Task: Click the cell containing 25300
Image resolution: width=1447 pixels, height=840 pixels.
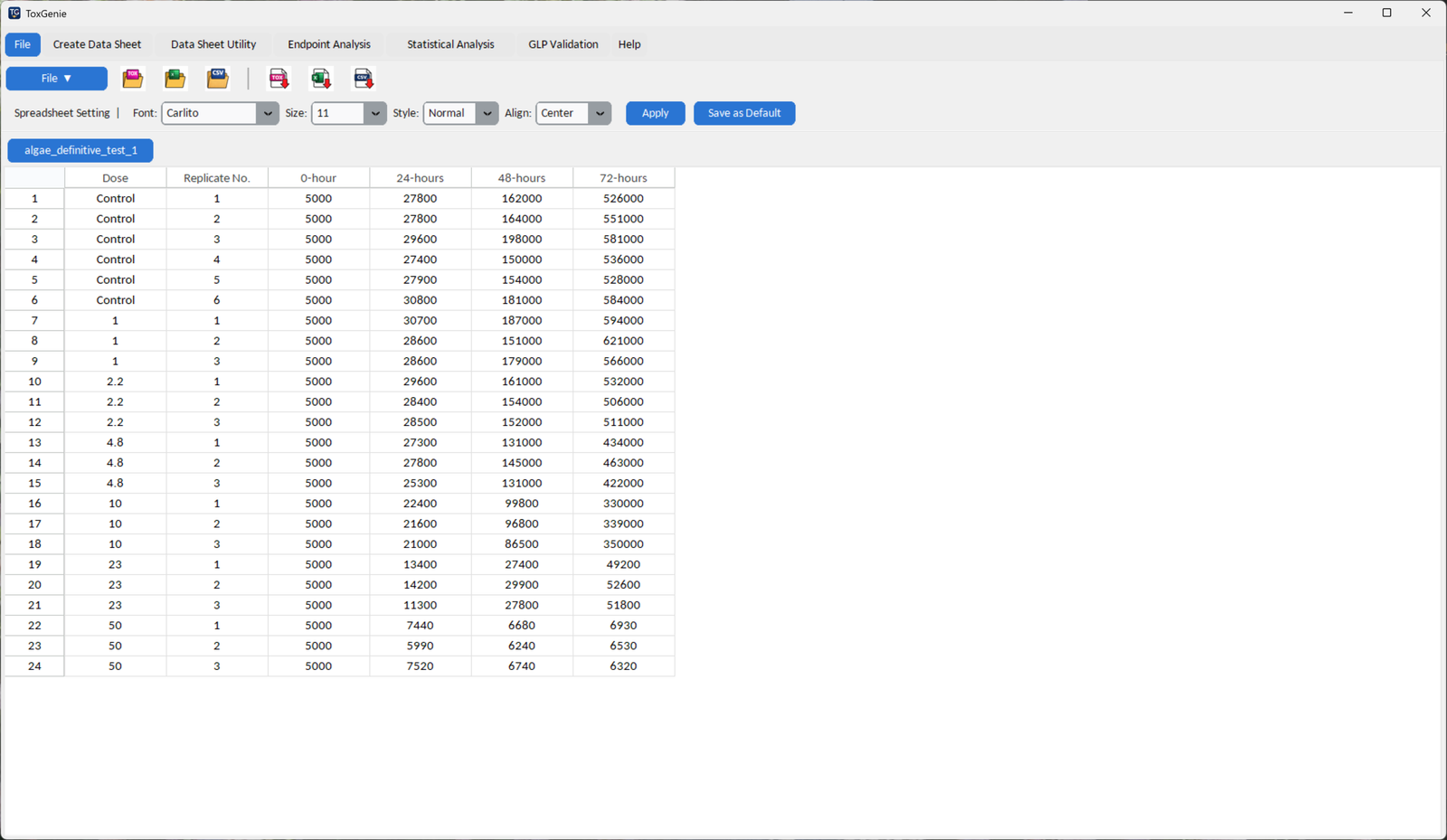Action: (x=421, y=483)
